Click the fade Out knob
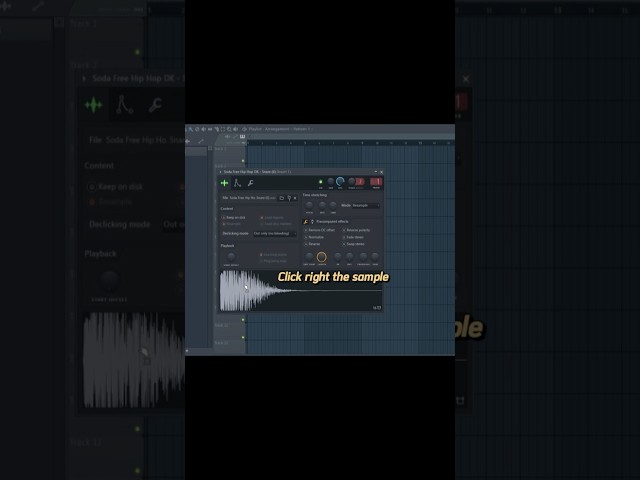Viewport: 640px width, 480px height. pos(349,257)
